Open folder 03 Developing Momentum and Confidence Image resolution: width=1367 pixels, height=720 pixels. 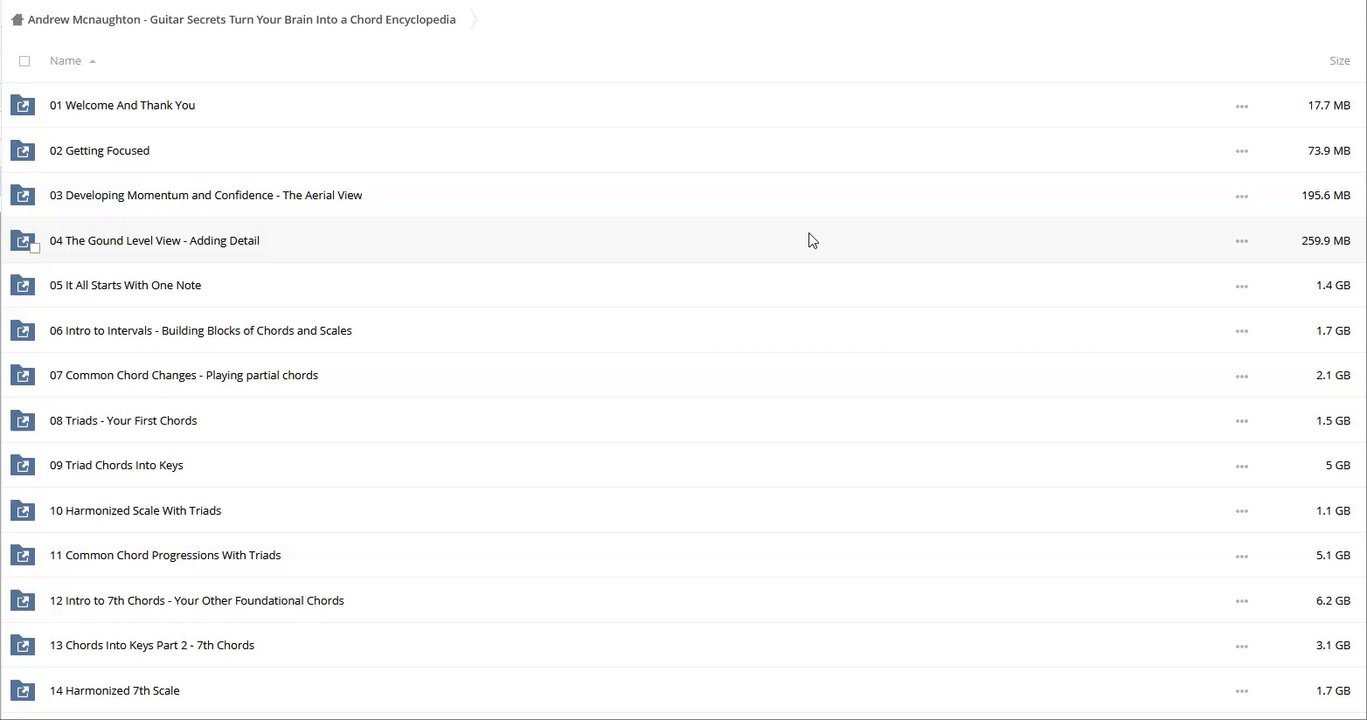click(x=206, y=195)
